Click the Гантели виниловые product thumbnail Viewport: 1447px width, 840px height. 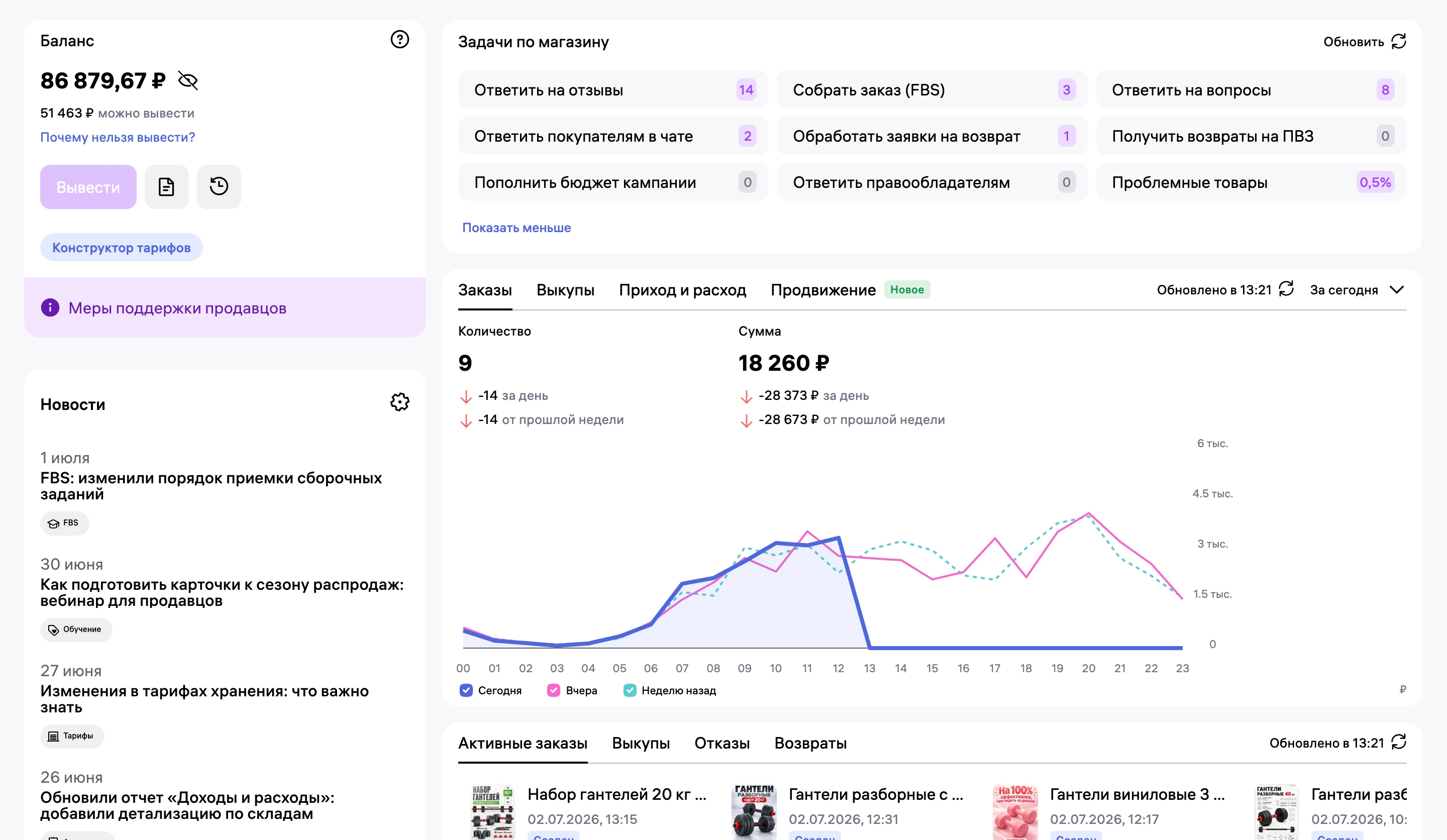(x=1015, y=812)
